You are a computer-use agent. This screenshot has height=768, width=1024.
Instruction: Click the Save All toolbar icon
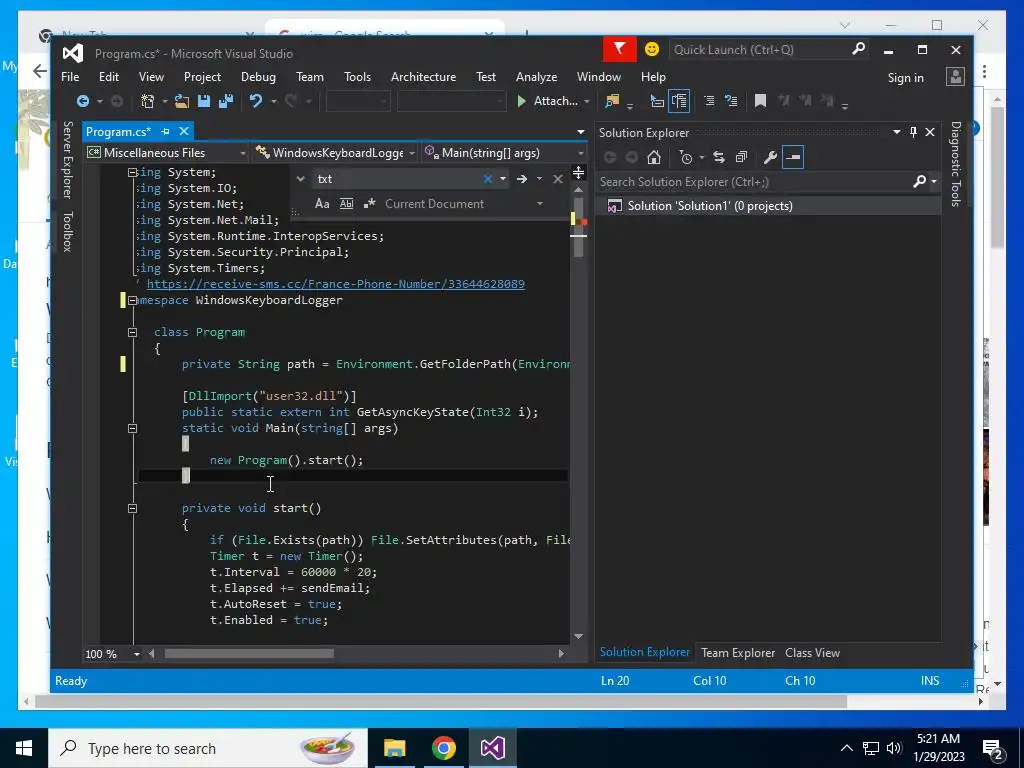point(226,101)
